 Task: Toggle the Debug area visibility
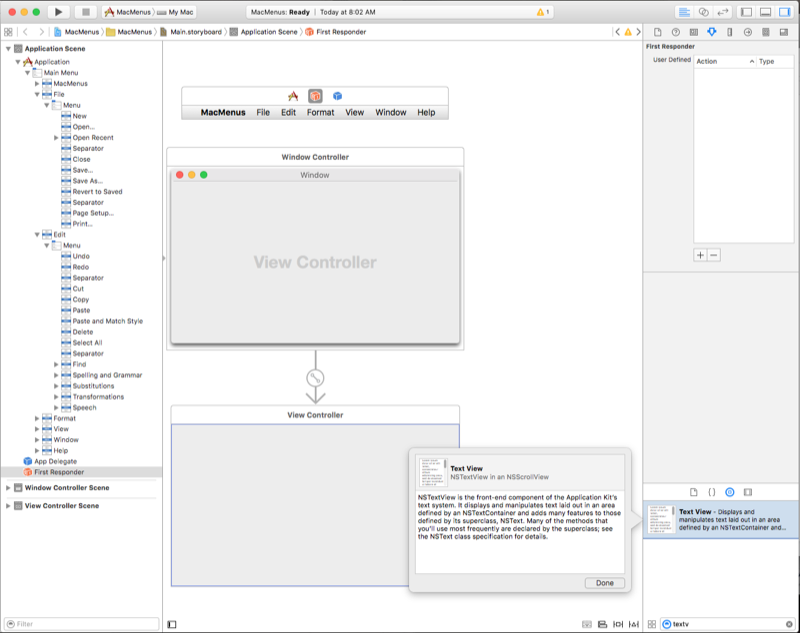764,12
